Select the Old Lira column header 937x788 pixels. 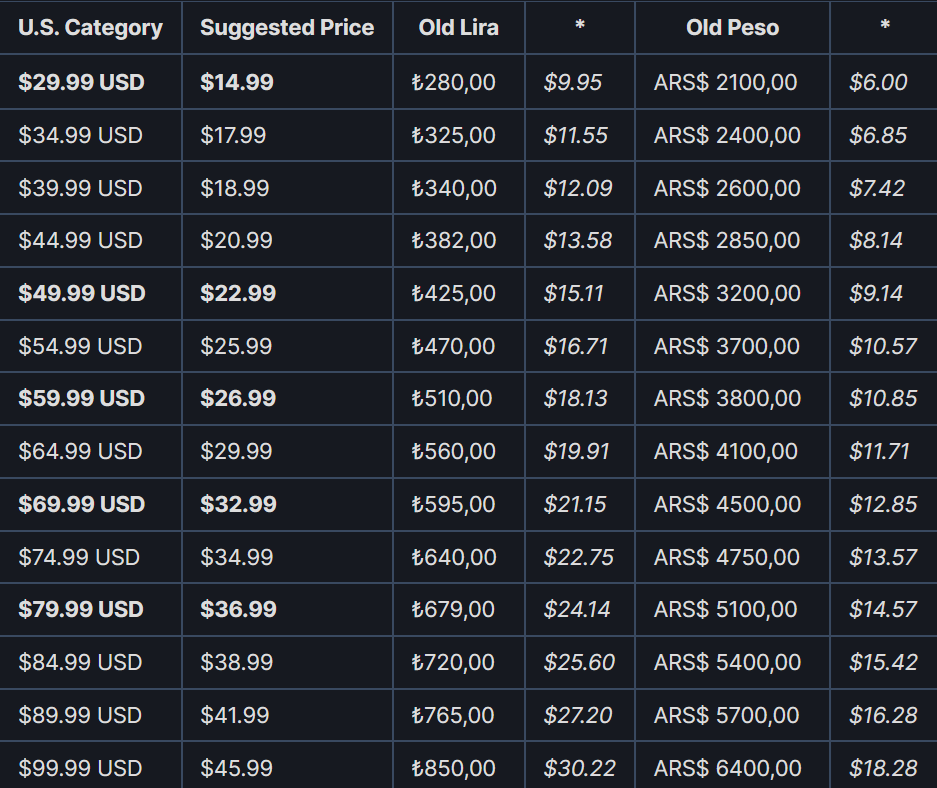point(458,28)
